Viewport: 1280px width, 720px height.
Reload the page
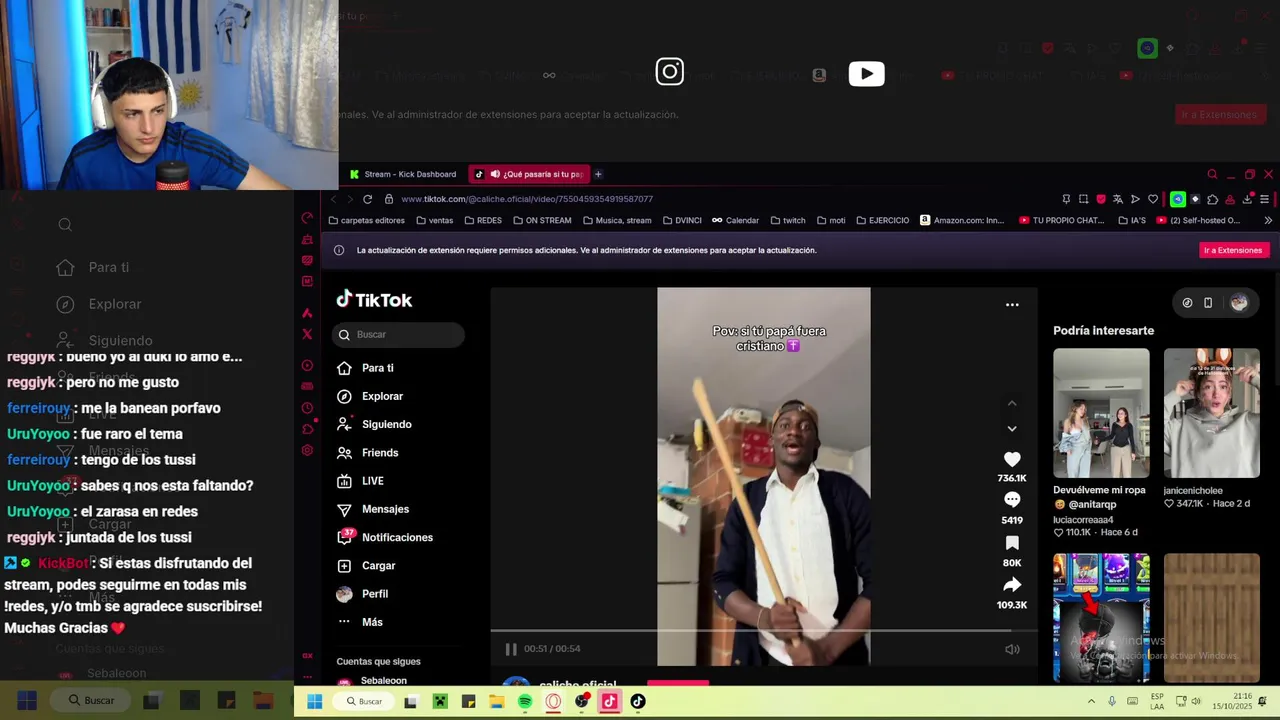click(x=367, y=199)
